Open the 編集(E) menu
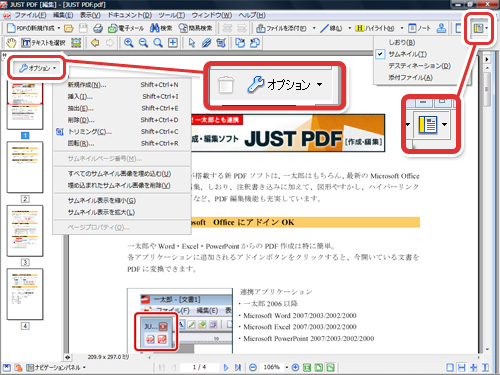The image size is (500, 375). pyautogui.click(x=63, y=15)
